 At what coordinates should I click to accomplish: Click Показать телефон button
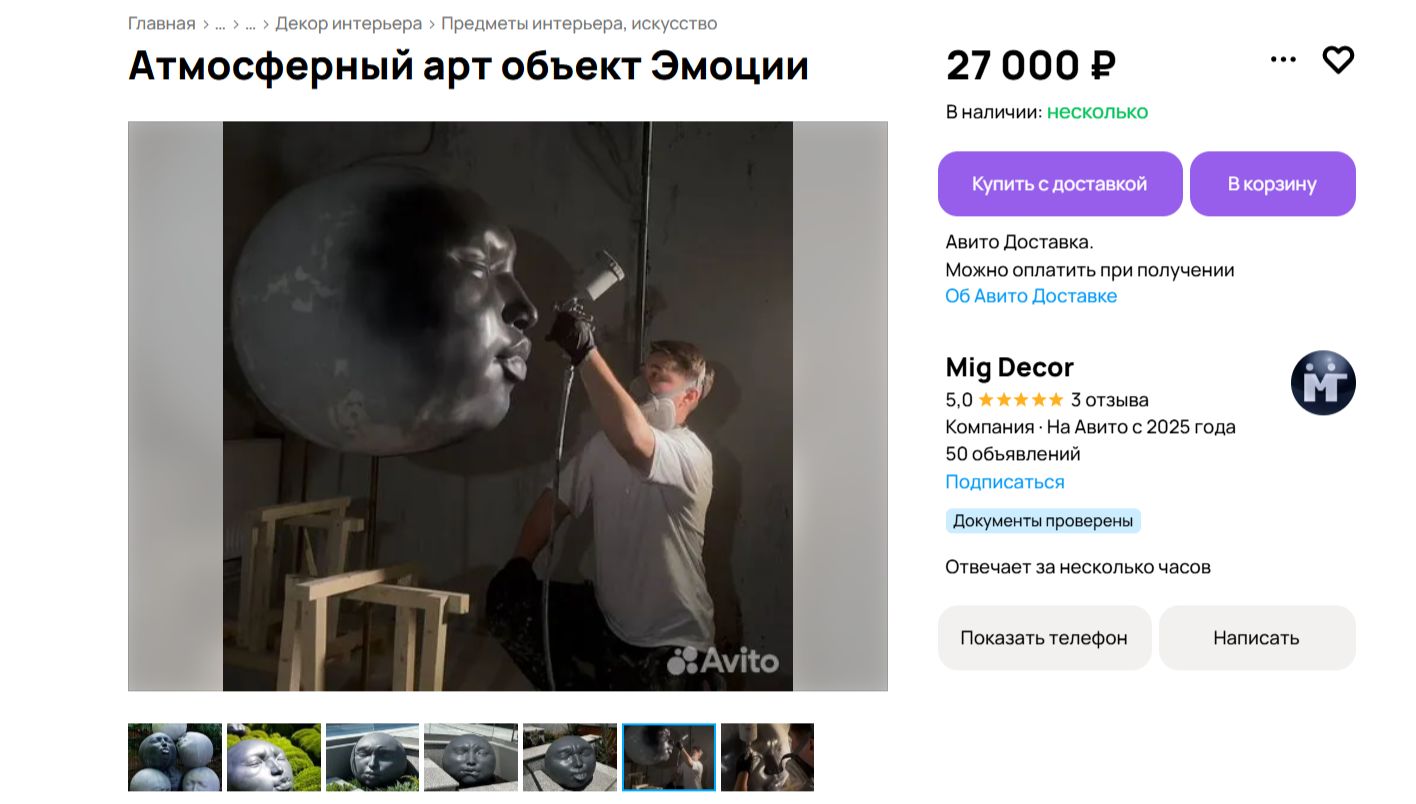(1044, 638)
